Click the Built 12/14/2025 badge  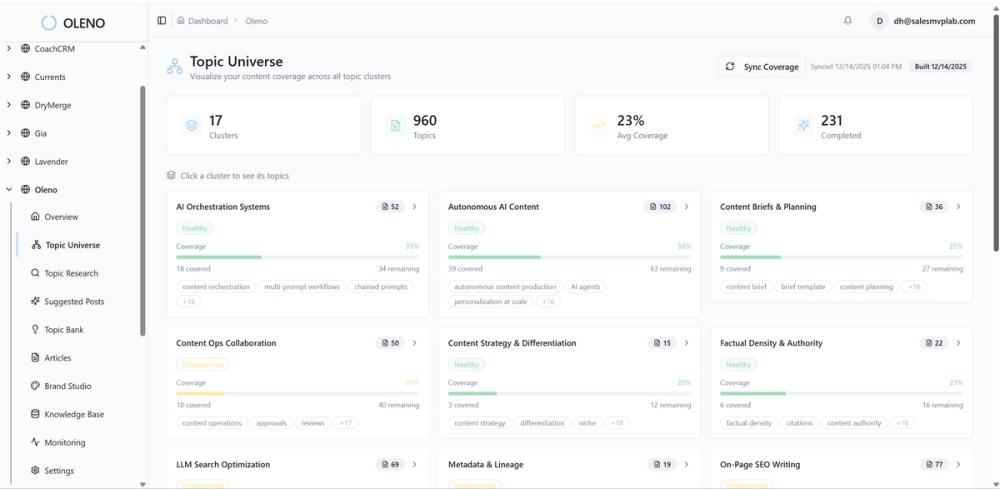[941, 66]
